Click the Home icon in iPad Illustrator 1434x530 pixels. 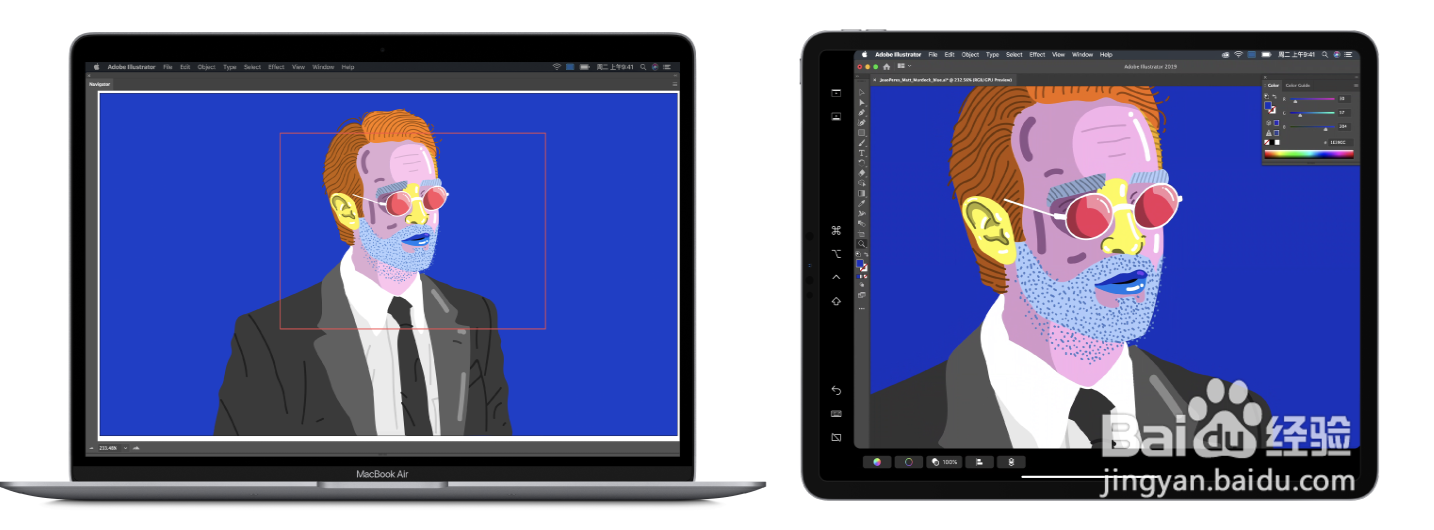click(x=886, y=67)
